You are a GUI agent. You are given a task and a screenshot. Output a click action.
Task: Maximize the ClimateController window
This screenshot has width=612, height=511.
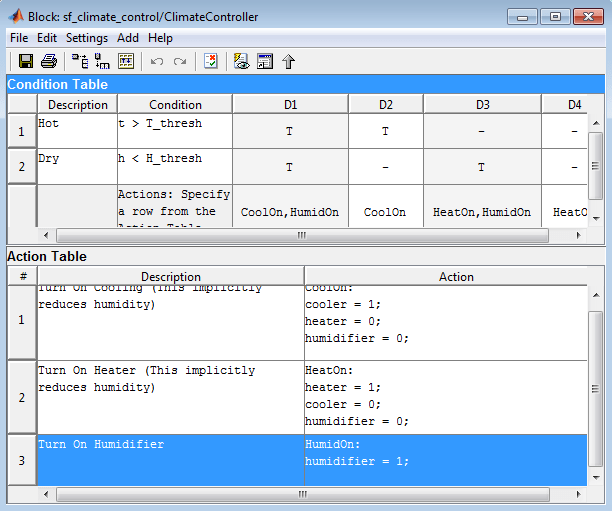(555, 17)
